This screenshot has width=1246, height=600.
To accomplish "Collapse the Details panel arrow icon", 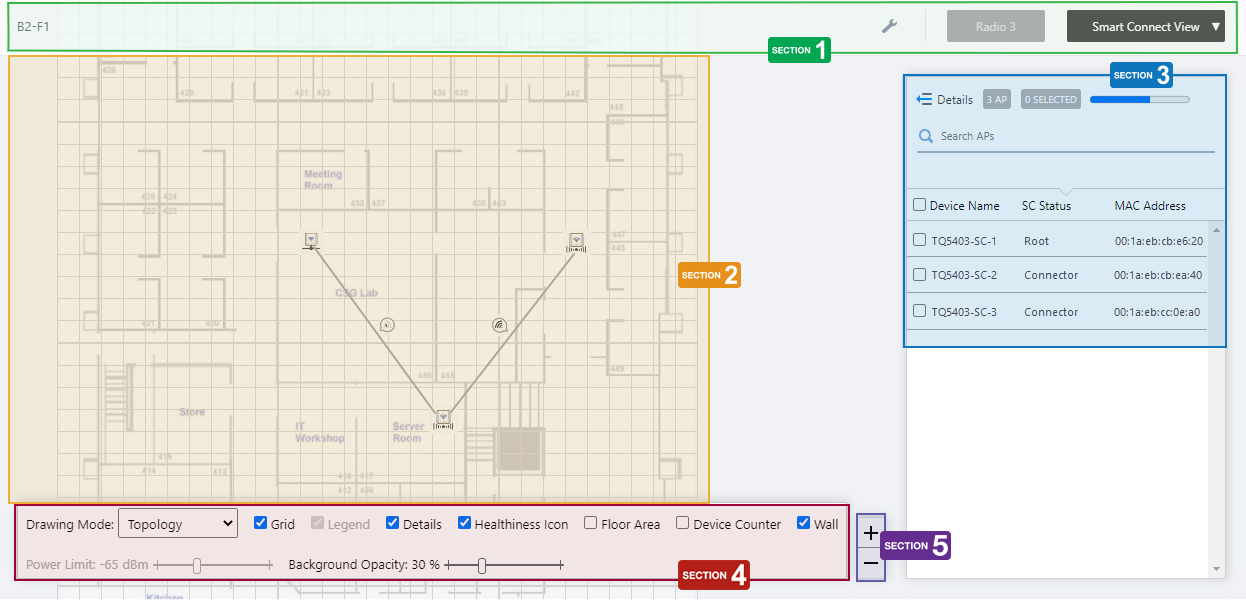I will (924, 100).
